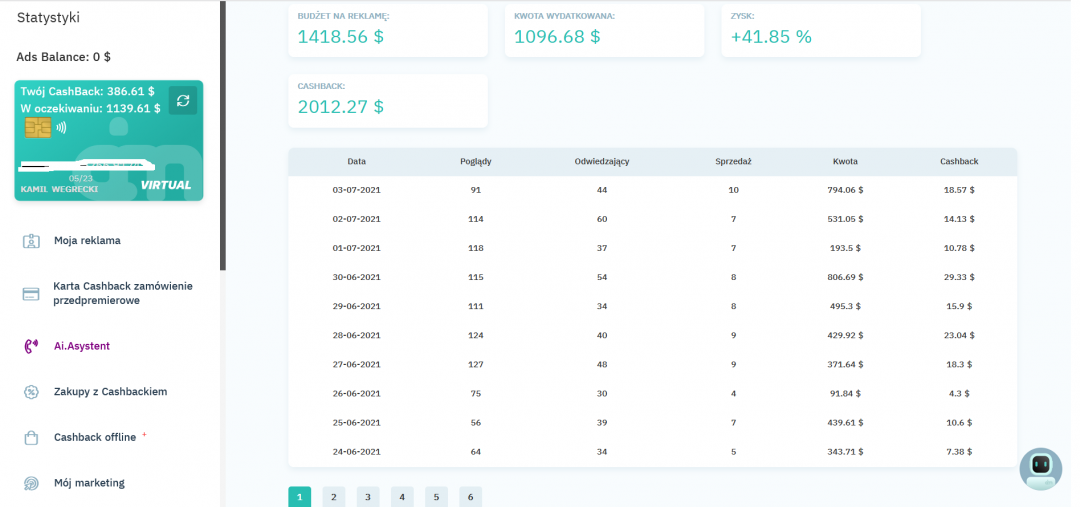This screenshot has width=1080, height=507.
Task: Click the Cashback offline bag icon
Action: [31, 438]
